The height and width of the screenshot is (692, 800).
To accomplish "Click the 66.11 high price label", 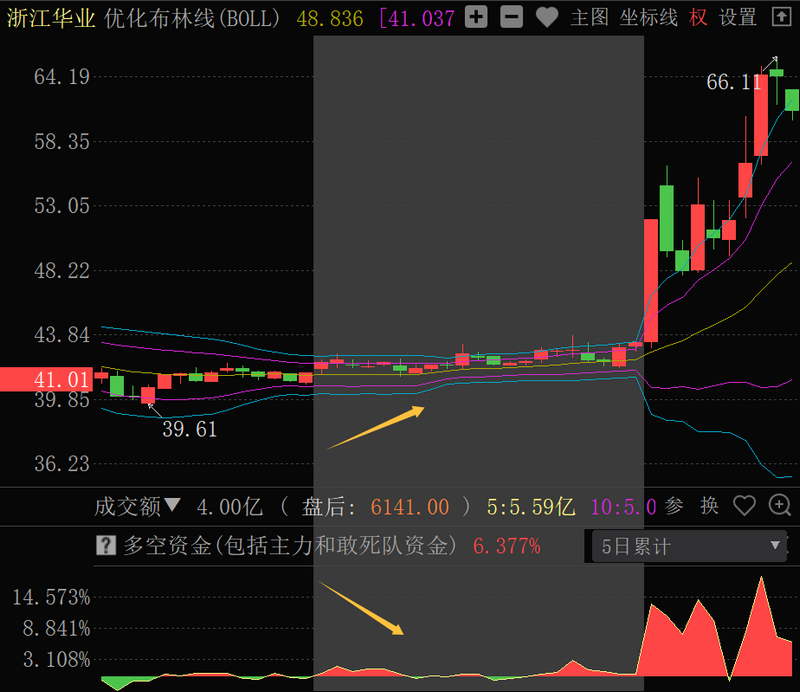I will point(733,82).
